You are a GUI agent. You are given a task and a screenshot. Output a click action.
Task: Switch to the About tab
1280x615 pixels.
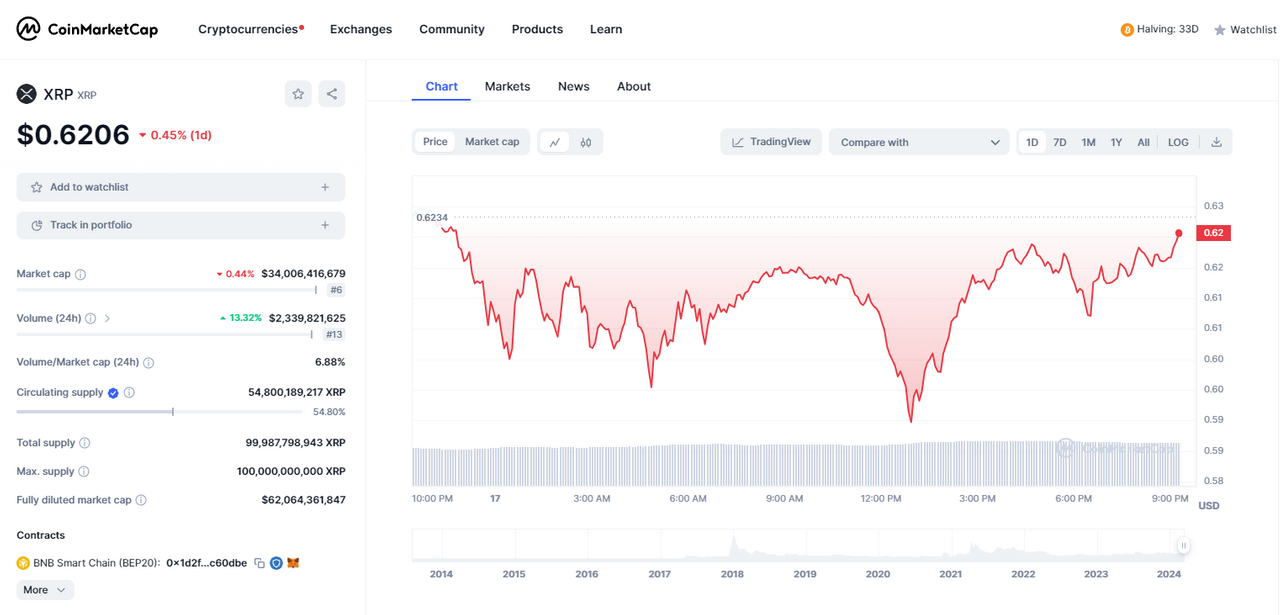(634, 86)
